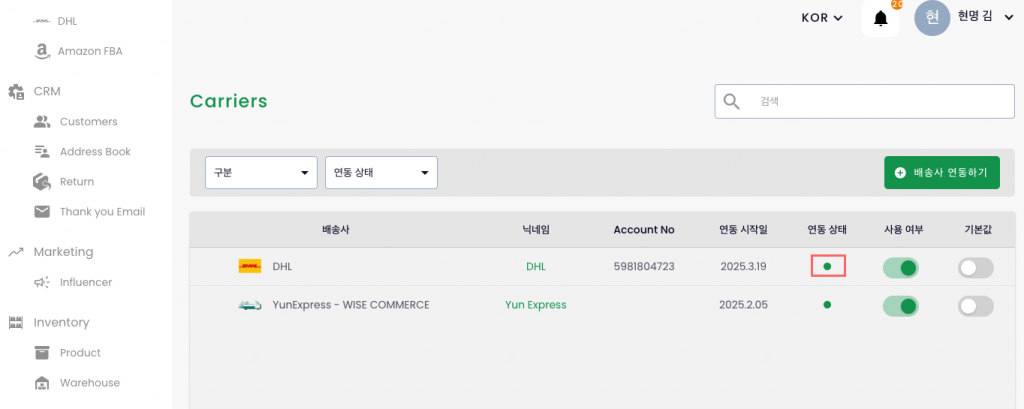Click the Warehouse icon in sidebar
Viewport: 1024px width, 409px height.
coord(42,383)
